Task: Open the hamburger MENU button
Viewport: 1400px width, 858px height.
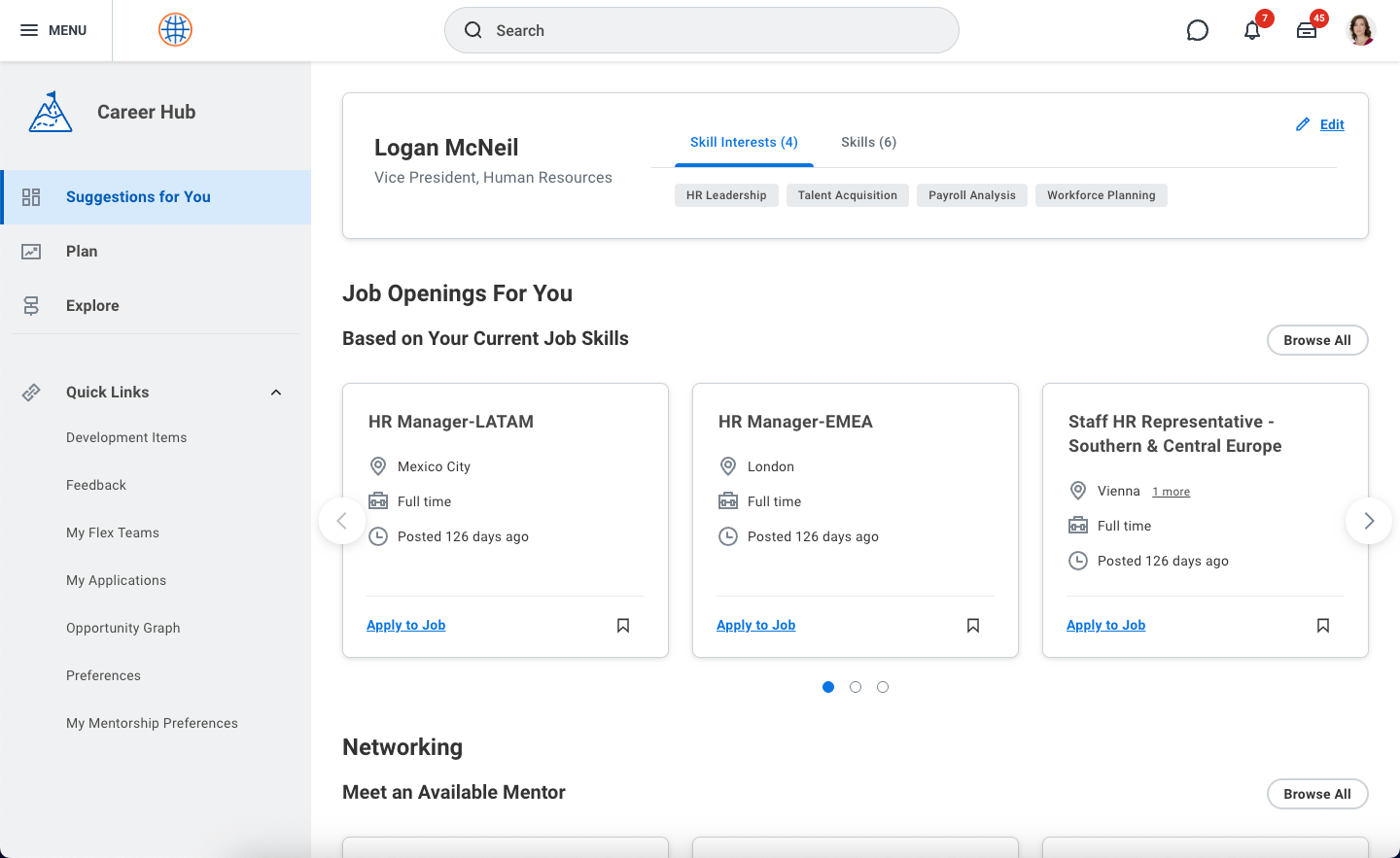Action: 54,30
